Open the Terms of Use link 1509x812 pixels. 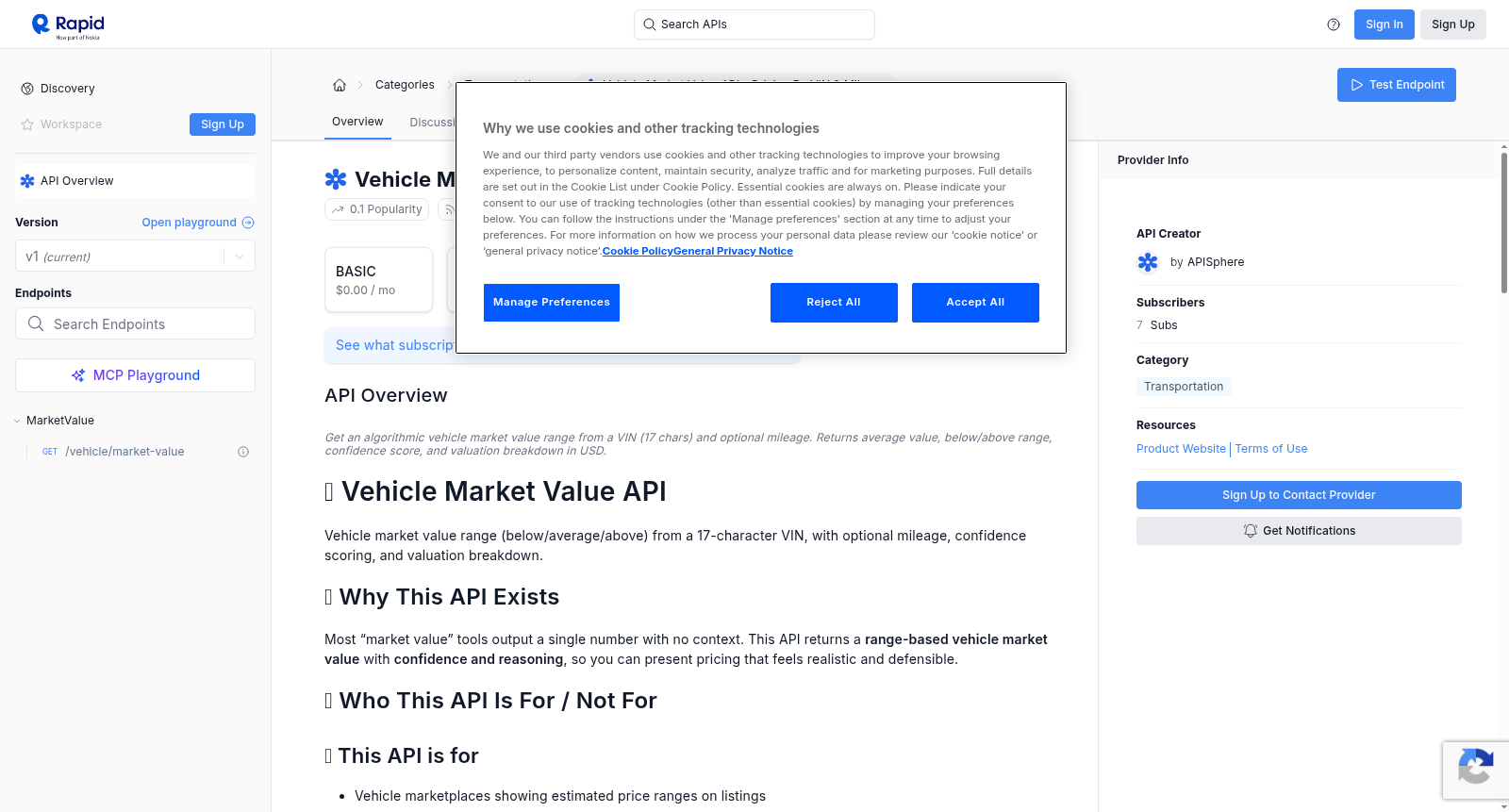click(1271, 449)
